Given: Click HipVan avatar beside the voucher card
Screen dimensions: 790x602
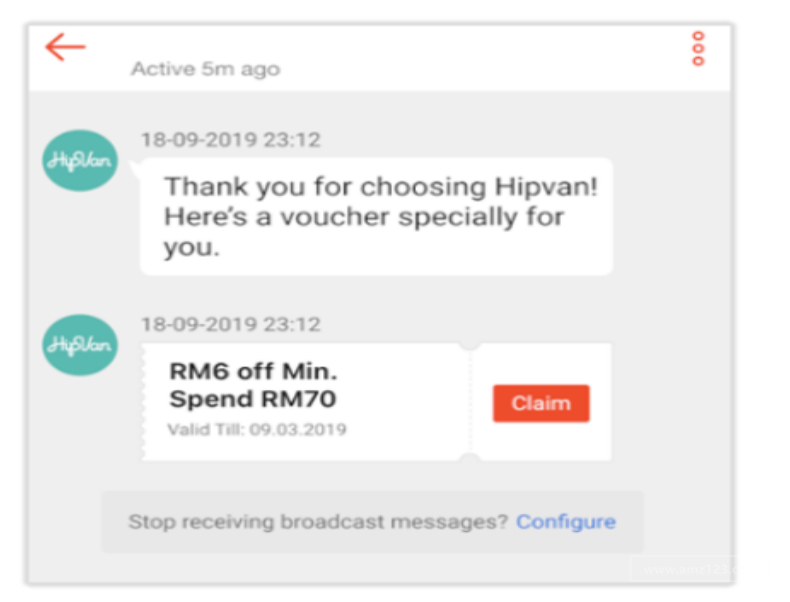Looking at the screenshot, I should pyautogui.click(x=79, y=346).
